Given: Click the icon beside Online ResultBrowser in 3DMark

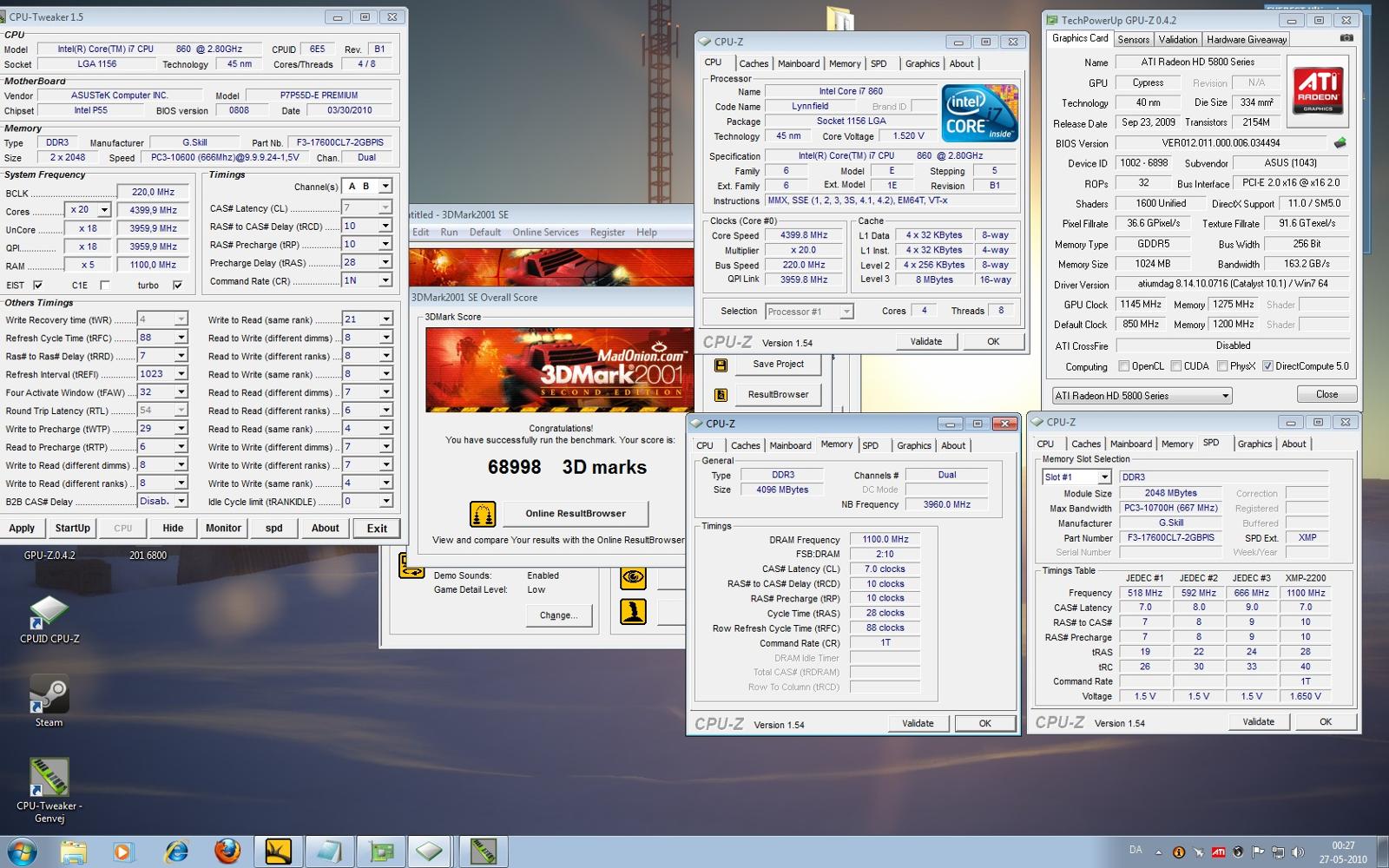Looking at the screenshot, I should 483,514.
